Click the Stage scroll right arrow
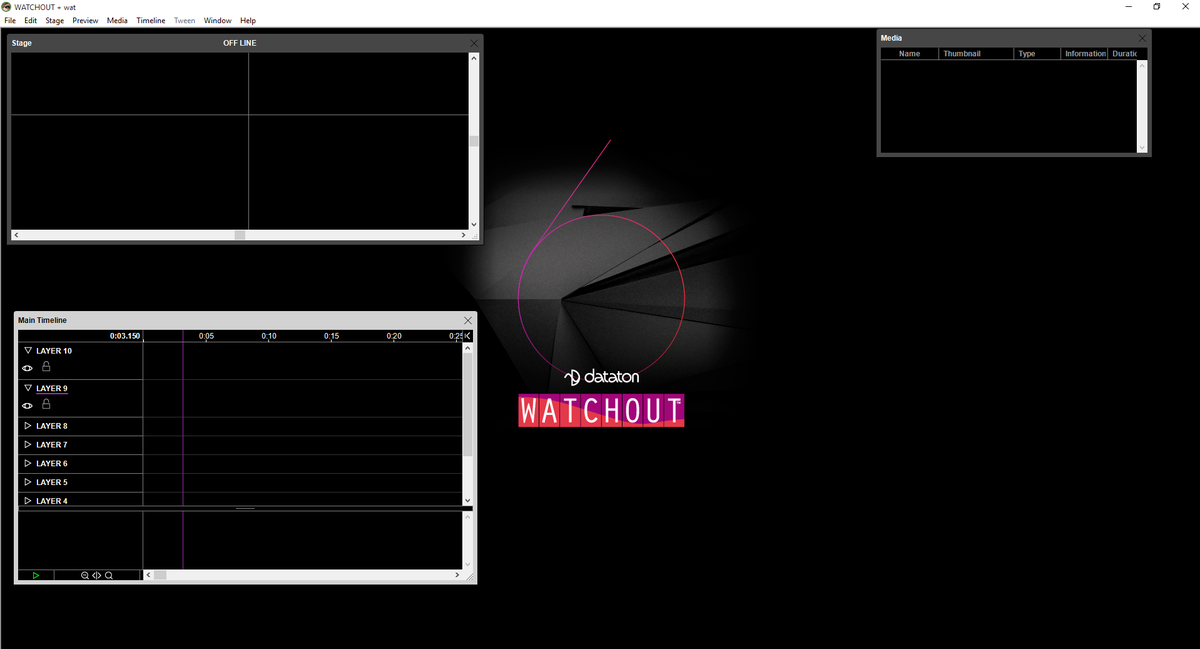Screen dimensions: 1200x649 [x=463, y=235]
